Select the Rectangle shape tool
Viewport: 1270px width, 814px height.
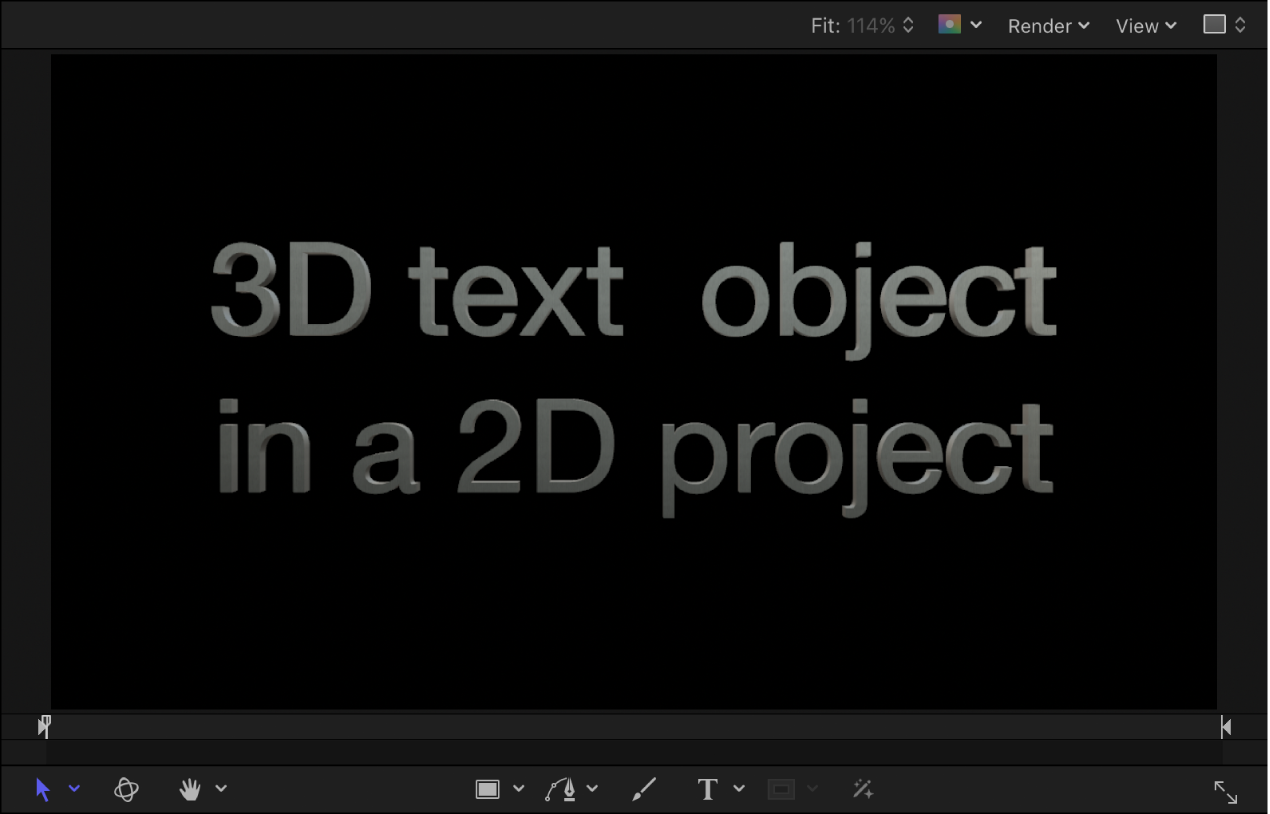[487, 788]
